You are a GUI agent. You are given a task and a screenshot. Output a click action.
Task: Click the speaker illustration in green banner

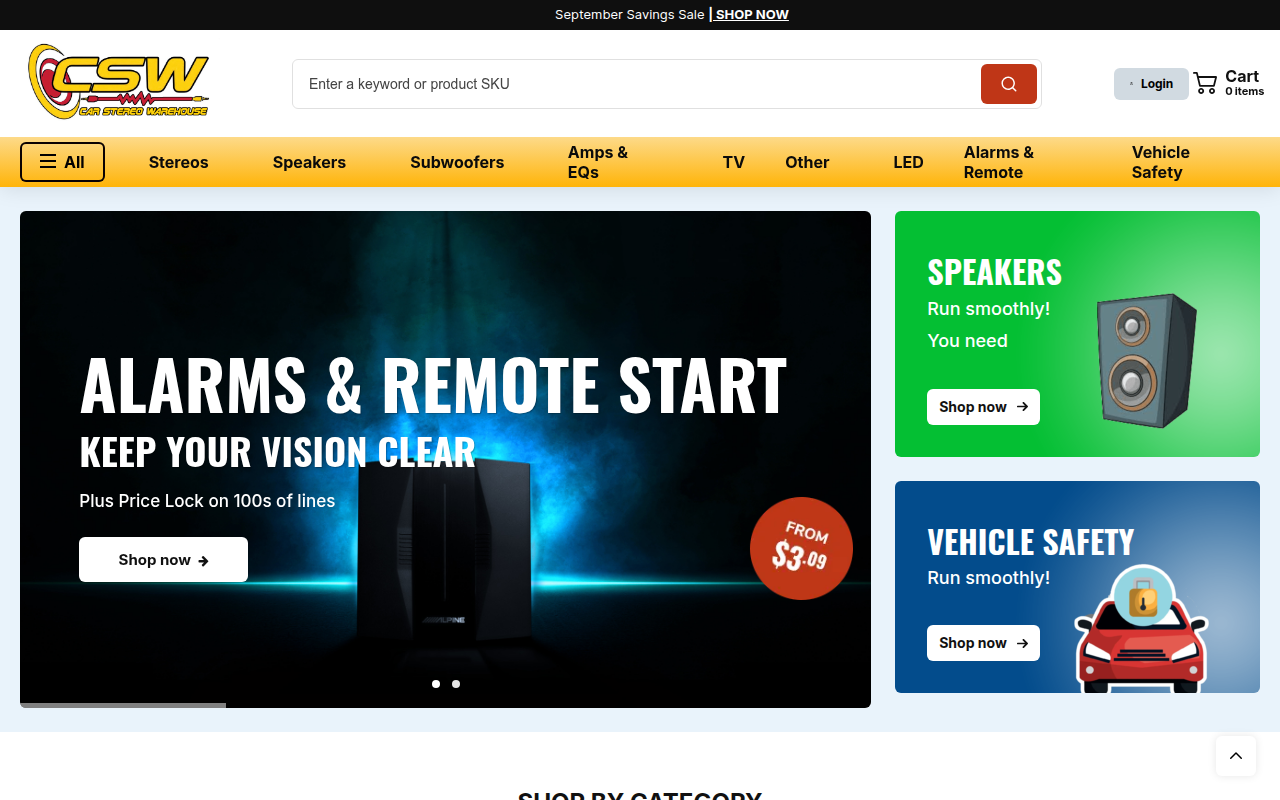pyautogui.click(x=1146, y=360)
